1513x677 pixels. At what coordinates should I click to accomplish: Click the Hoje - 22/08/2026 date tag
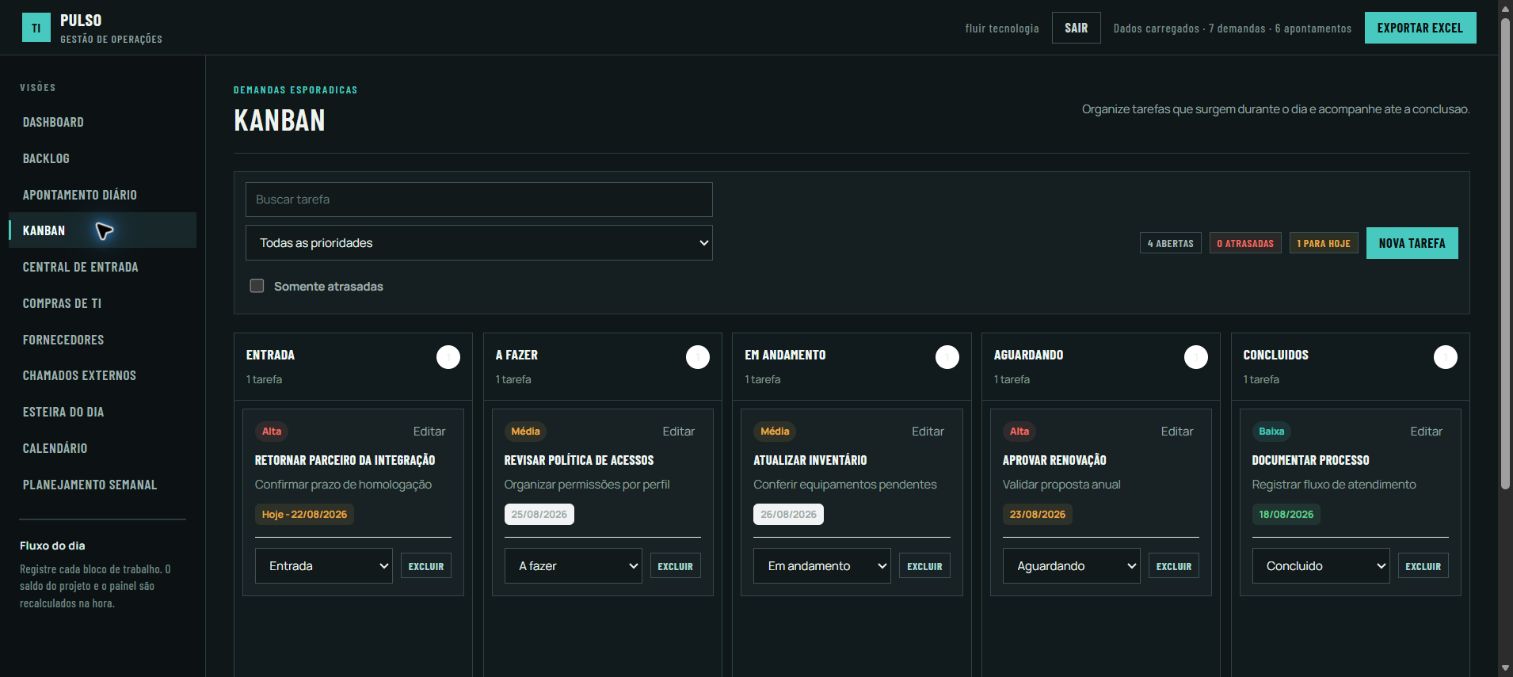(x=304, y=514)
